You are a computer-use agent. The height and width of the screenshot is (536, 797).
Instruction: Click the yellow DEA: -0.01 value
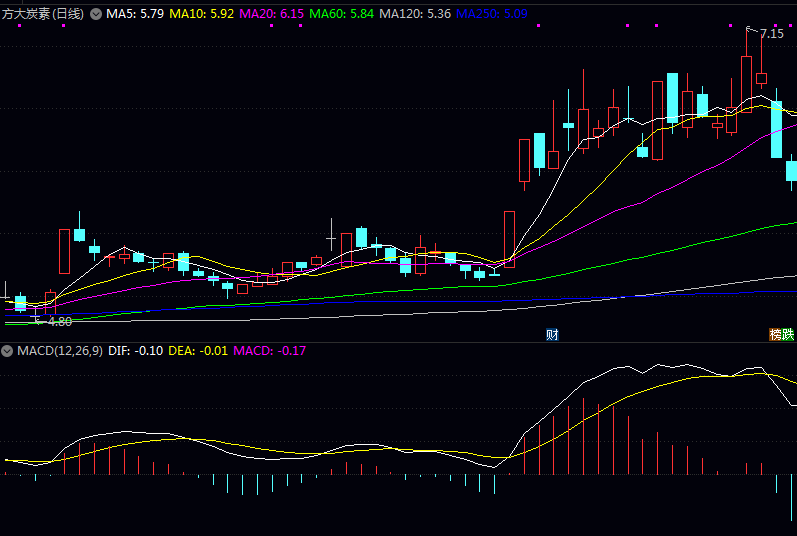(x=198, y=351)
